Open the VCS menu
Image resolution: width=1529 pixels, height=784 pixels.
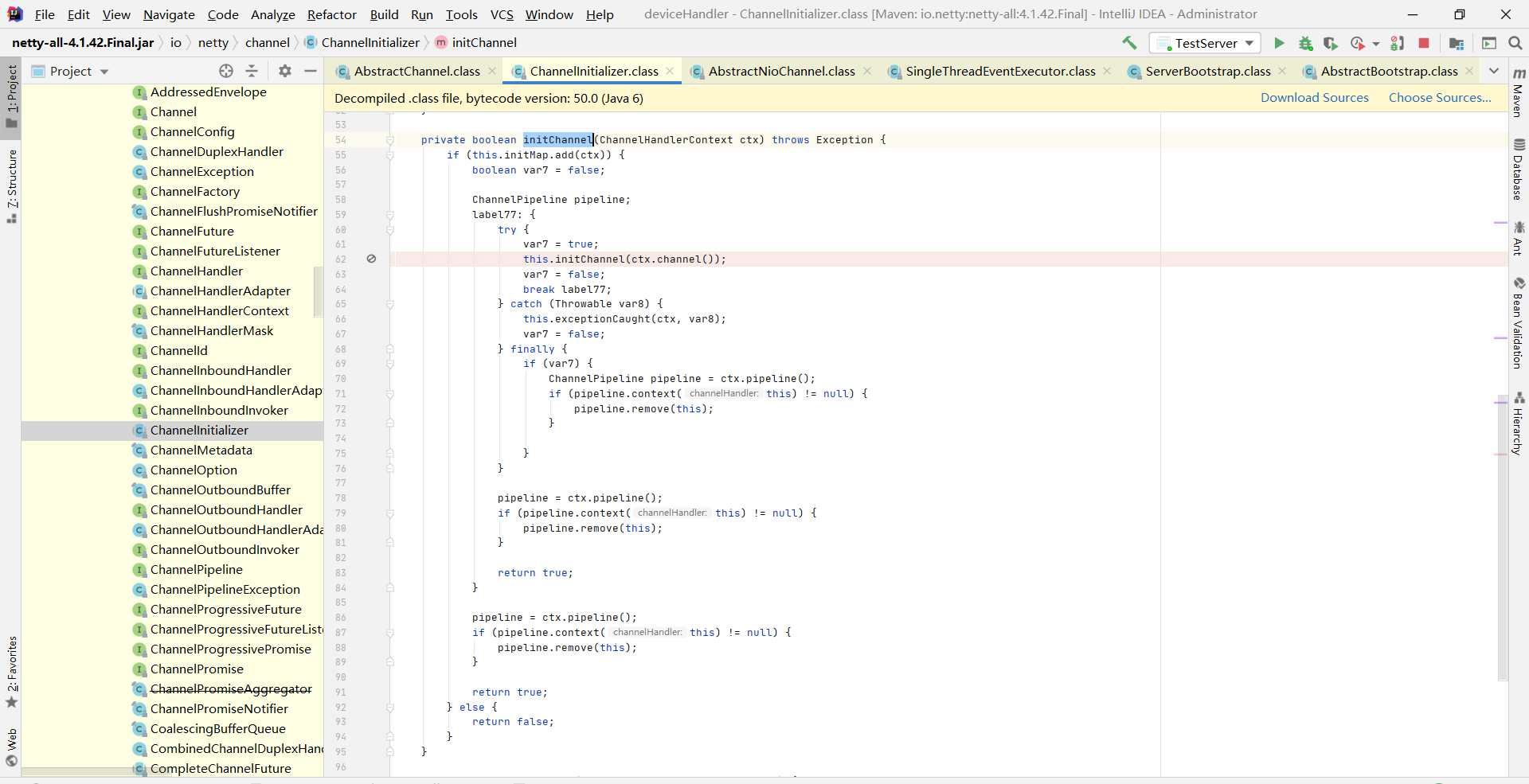click(x=502, y=14)
